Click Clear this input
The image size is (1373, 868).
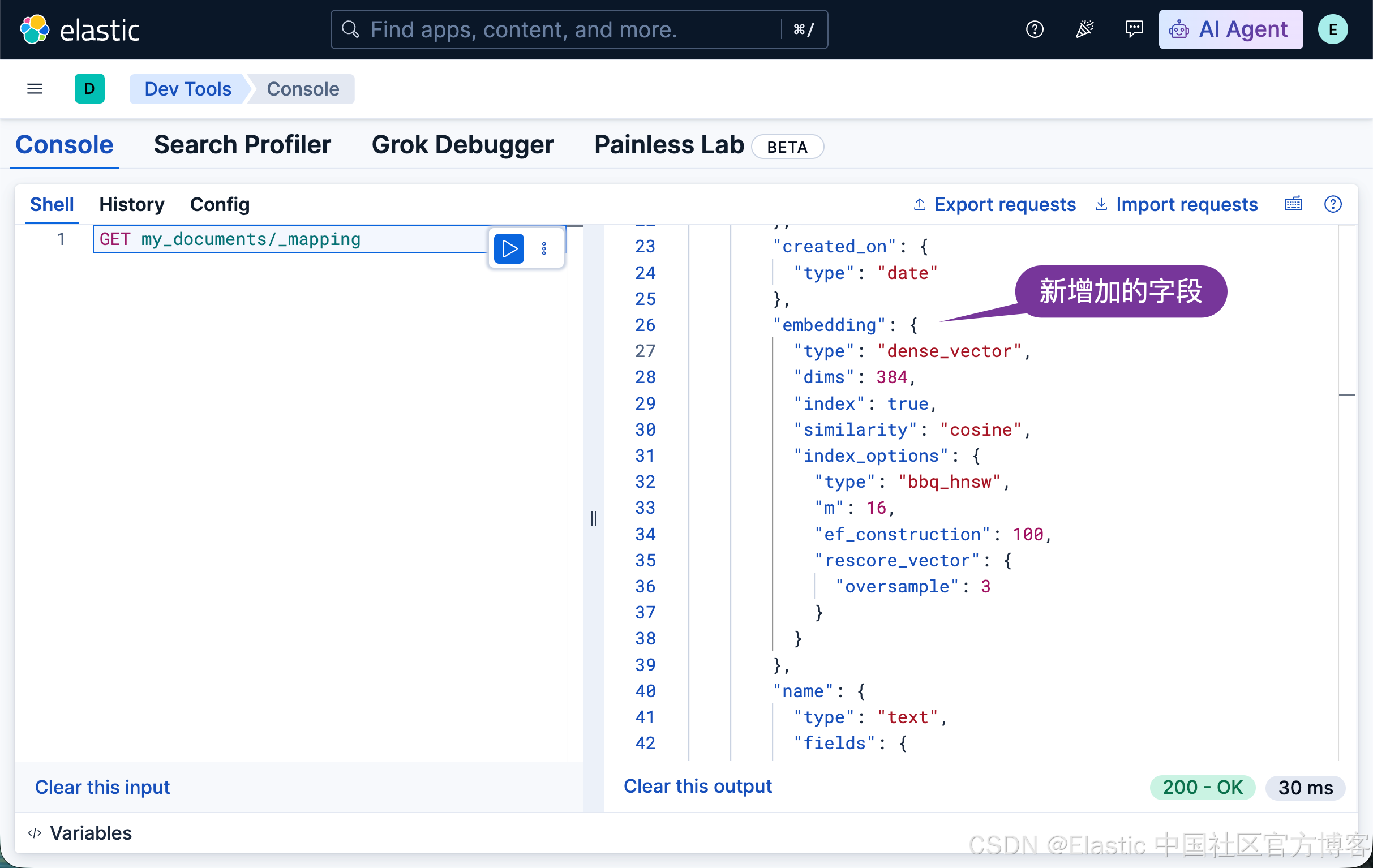tap(102, 787)
